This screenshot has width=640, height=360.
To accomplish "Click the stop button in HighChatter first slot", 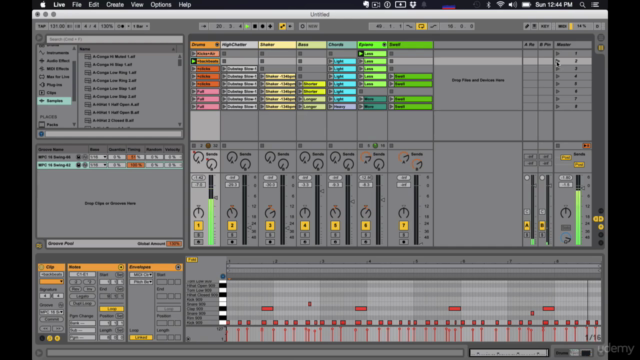I will point(224,53).
